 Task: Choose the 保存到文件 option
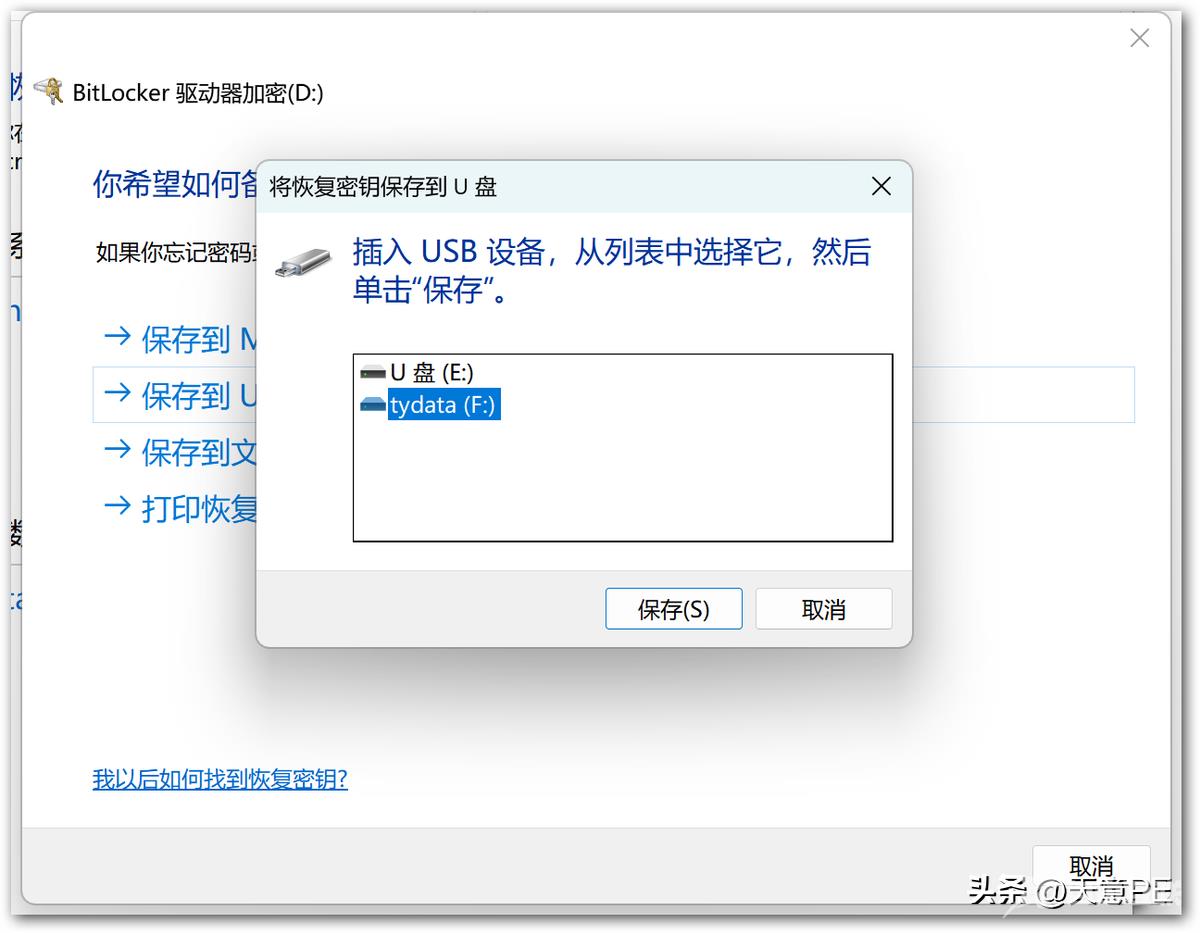point(181,452)
